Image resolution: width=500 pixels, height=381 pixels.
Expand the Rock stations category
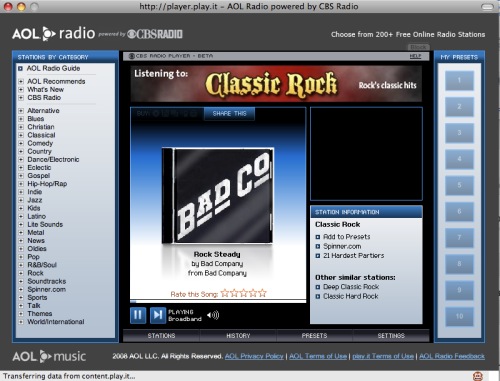pyautogui.click(x=21, y=273)
